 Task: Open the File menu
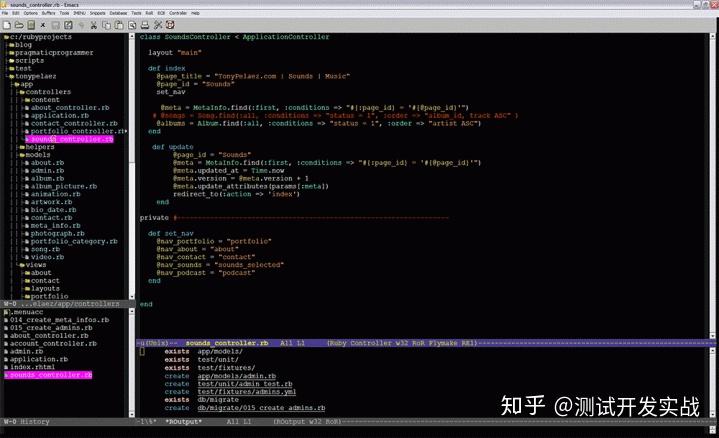[x=5, y=13]
